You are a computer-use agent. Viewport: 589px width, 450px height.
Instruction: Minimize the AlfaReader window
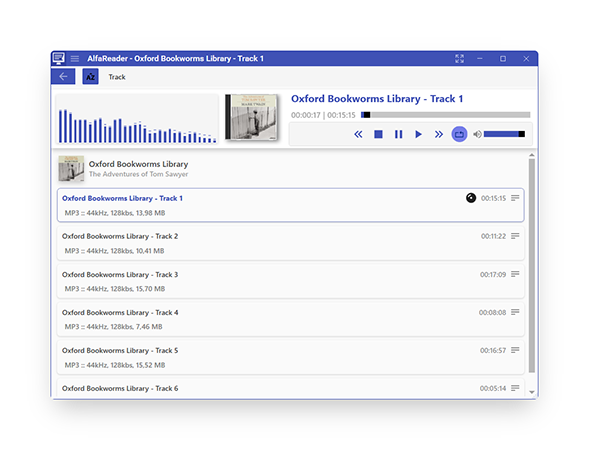[480, 59]
